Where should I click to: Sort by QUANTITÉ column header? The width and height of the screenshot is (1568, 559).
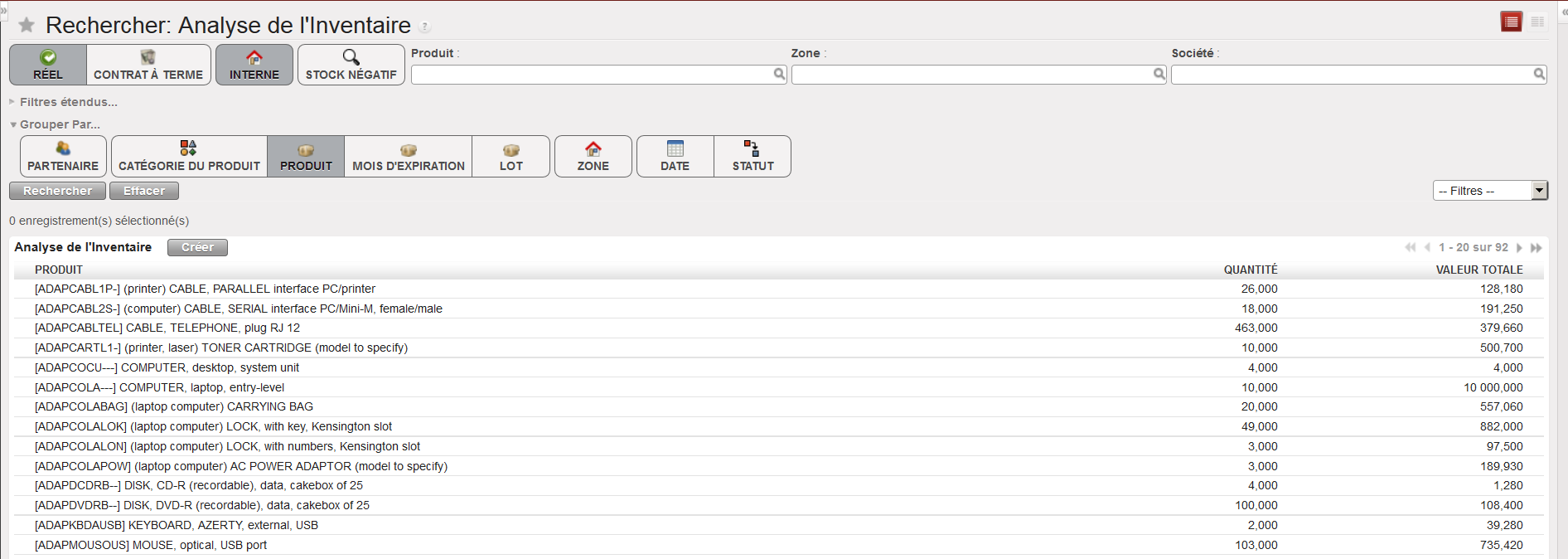pos(1251,270)
